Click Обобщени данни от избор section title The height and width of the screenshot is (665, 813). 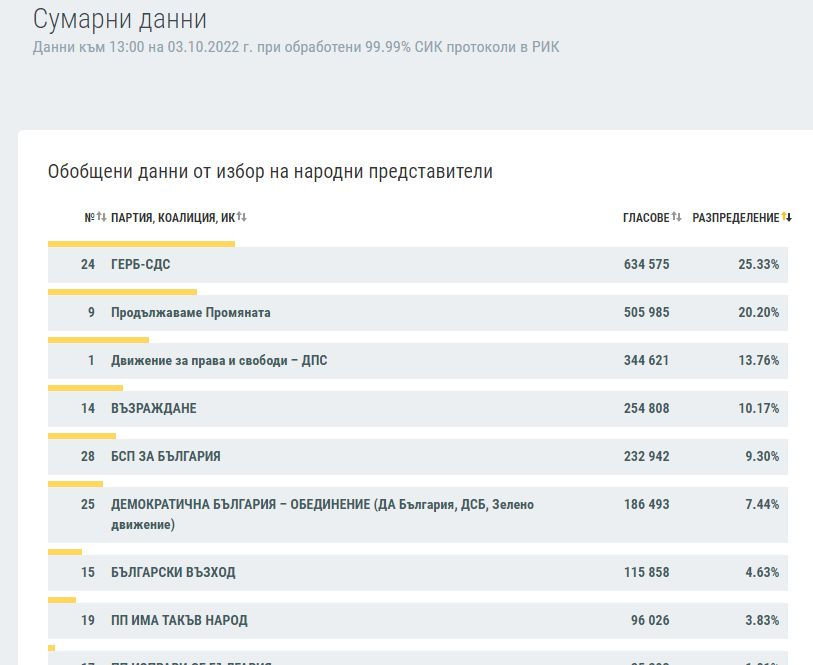click(270, 172)
